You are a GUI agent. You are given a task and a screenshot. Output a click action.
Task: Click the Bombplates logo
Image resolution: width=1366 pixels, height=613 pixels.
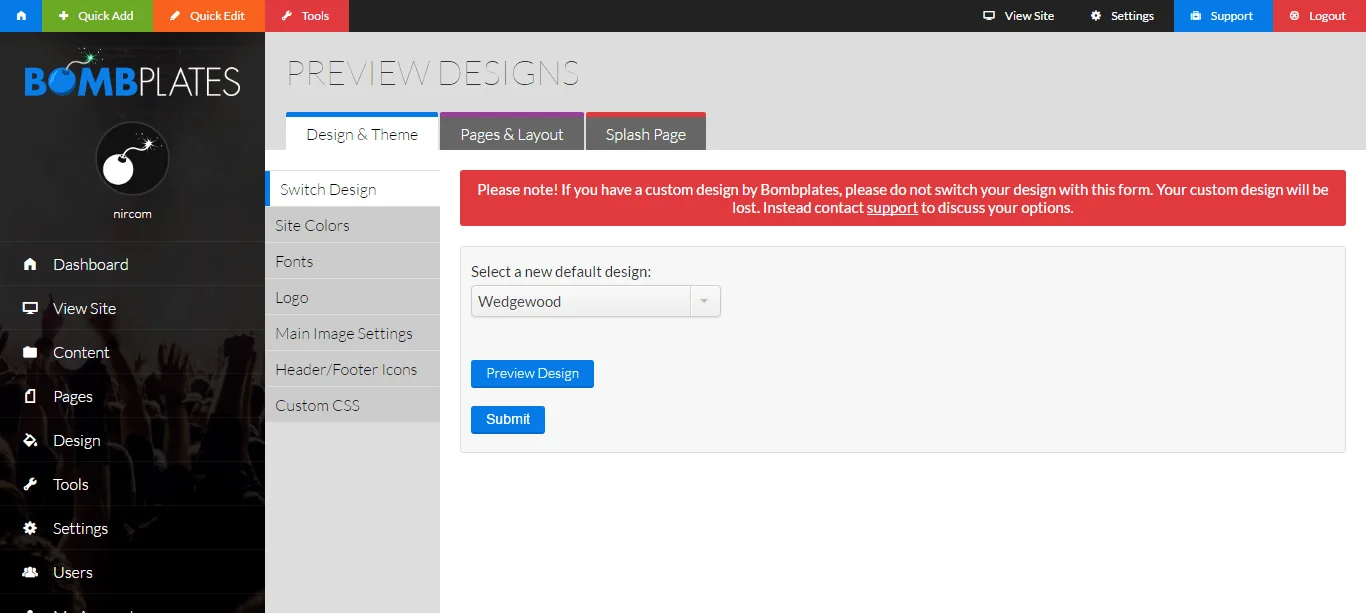pos(132,74)
